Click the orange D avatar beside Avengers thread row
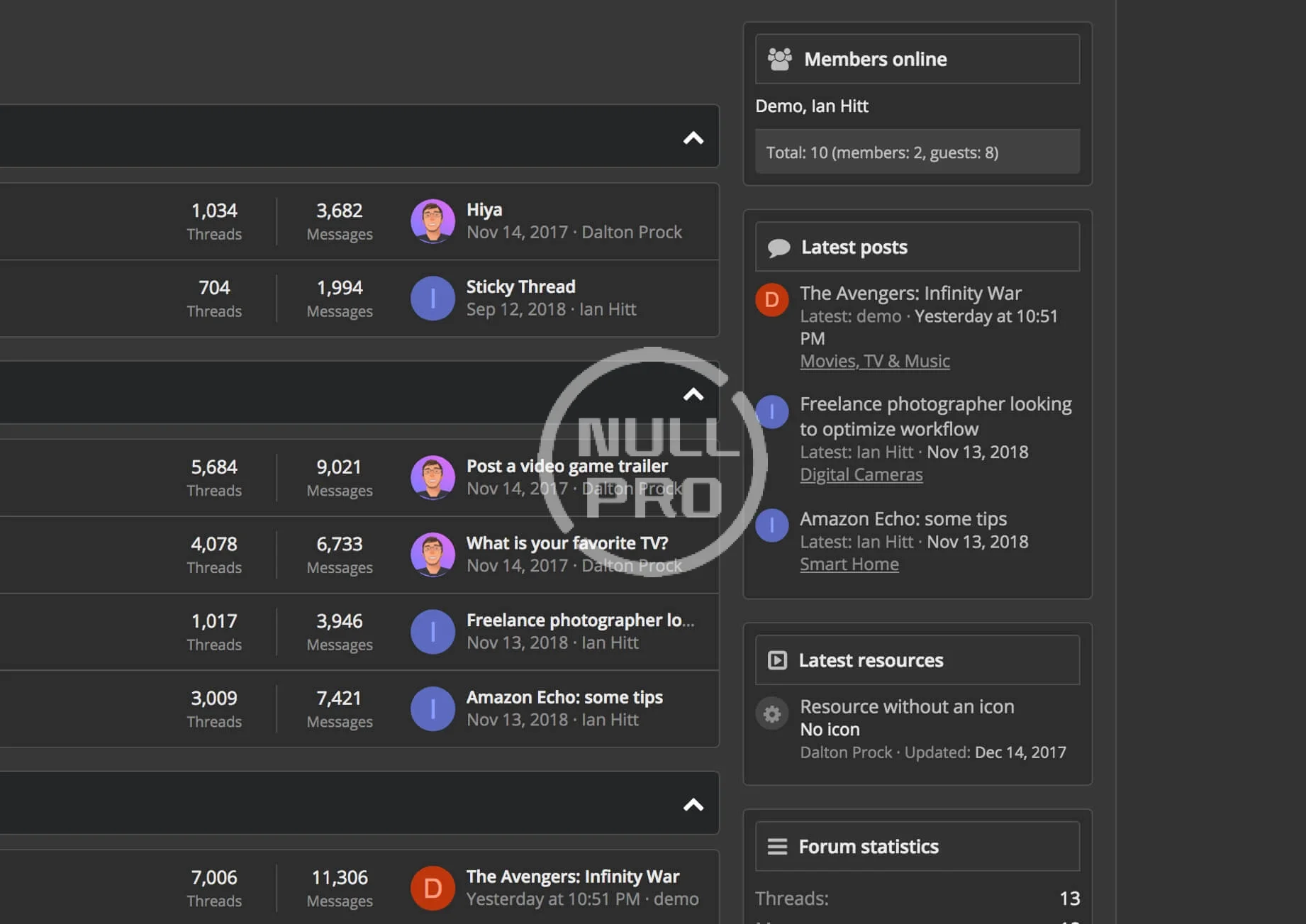Viewport: 1306px width, 924px height. coord(432,888)
